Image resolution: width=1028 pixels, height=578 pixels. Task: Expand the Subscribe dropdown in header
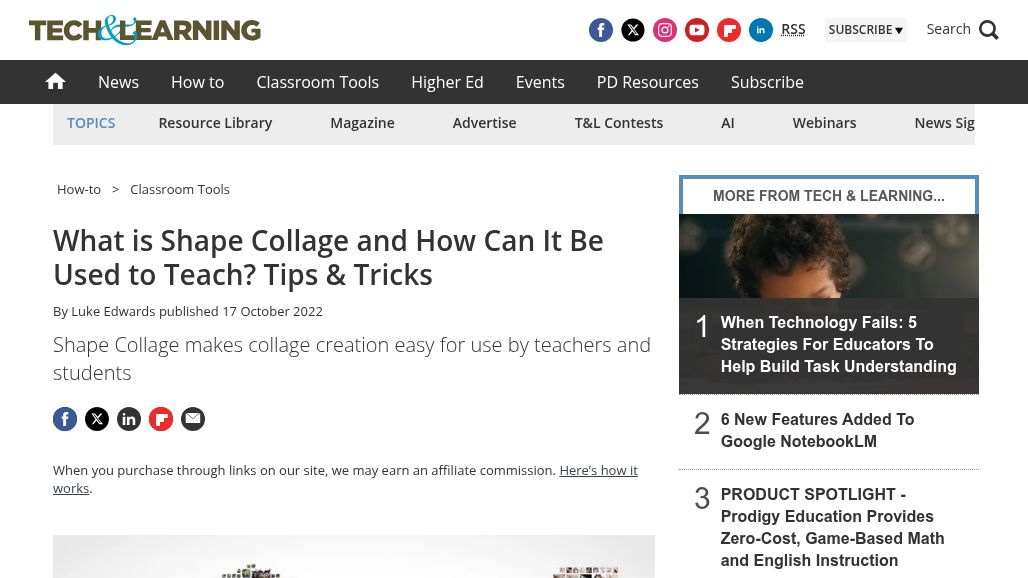tap(865, 30)
